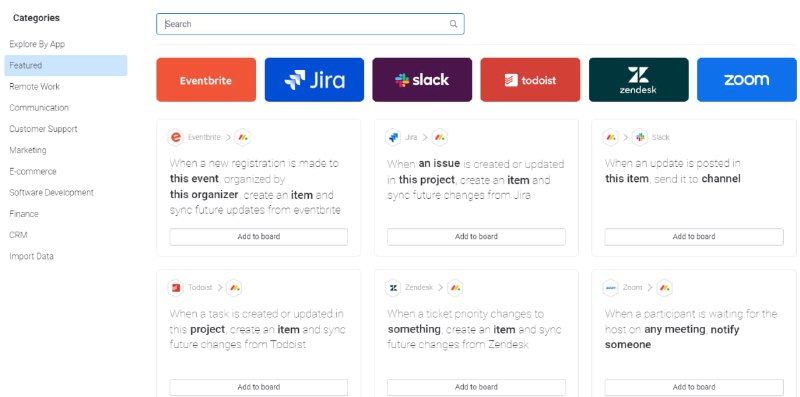Open the Customer Support category
Screen dimensions: 800x397
[x=43, y=129]
